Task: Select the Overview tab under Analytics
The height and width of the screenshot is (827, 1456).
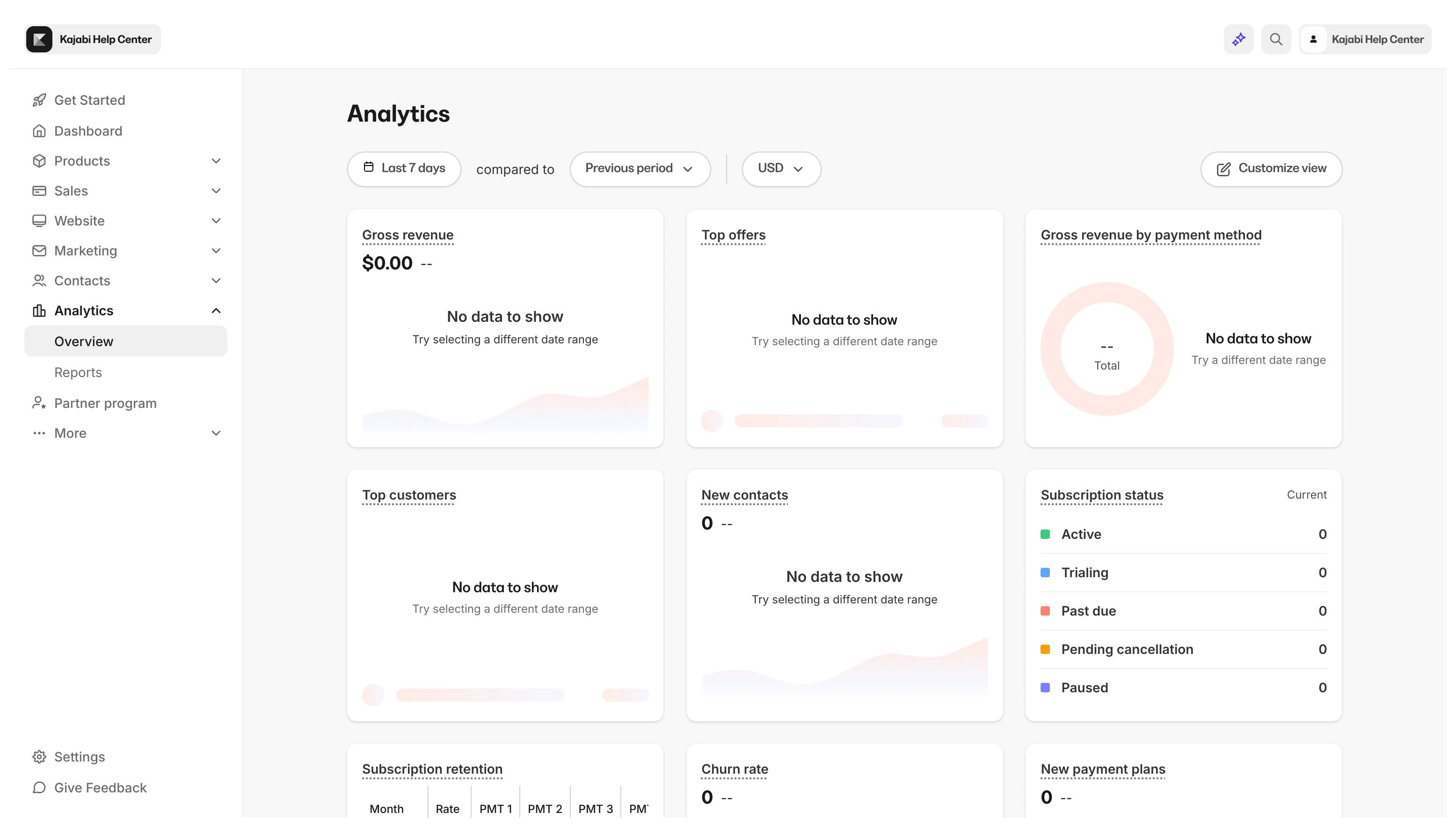Action: click(83, 341)
